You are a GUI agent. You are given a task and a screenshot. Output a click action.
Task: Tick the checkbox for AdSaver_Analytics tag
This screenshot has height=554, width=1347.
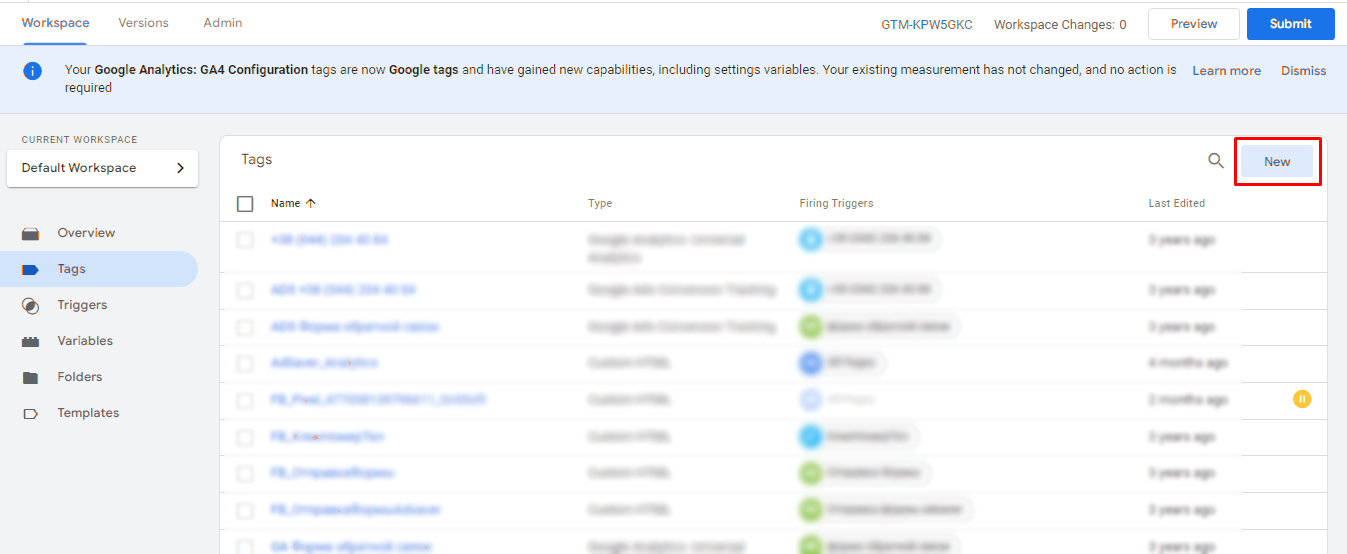(245, 363)
